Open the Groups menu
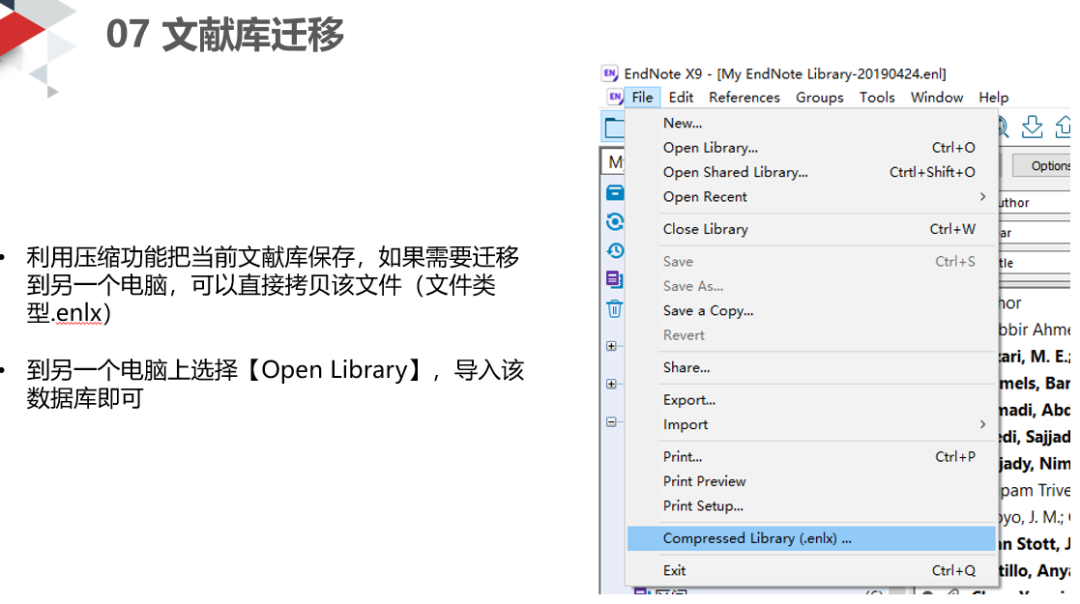The width and height of the screenshot is (1080, 604). [820, 97]
